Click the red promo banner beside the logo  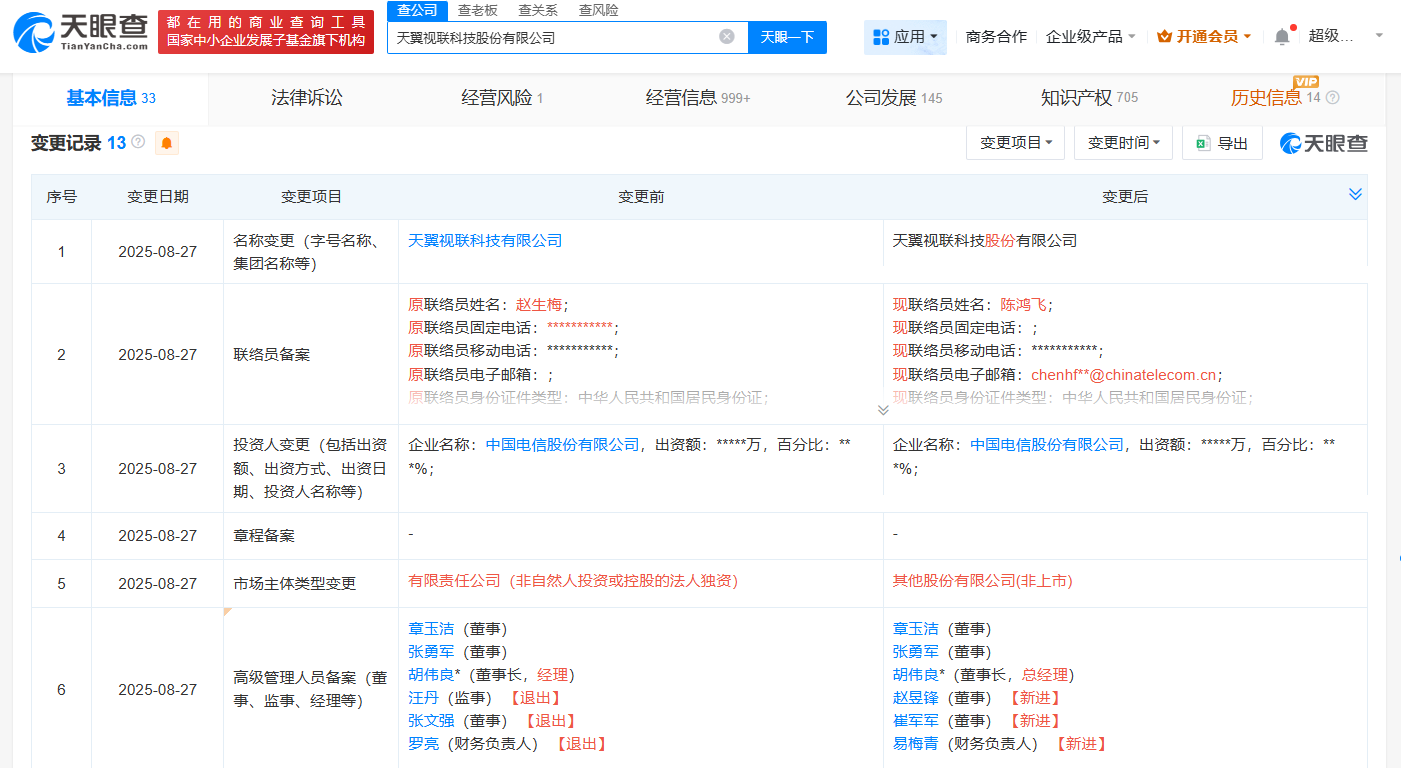tap(266, 32)
